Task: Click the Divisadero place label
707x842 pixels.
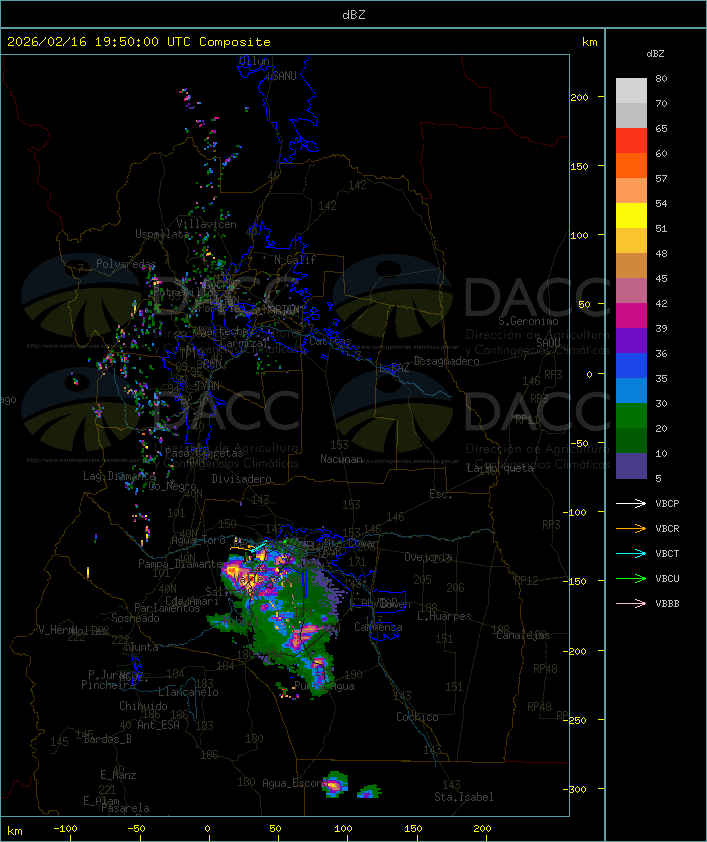Action: click(x=241, y=478)
